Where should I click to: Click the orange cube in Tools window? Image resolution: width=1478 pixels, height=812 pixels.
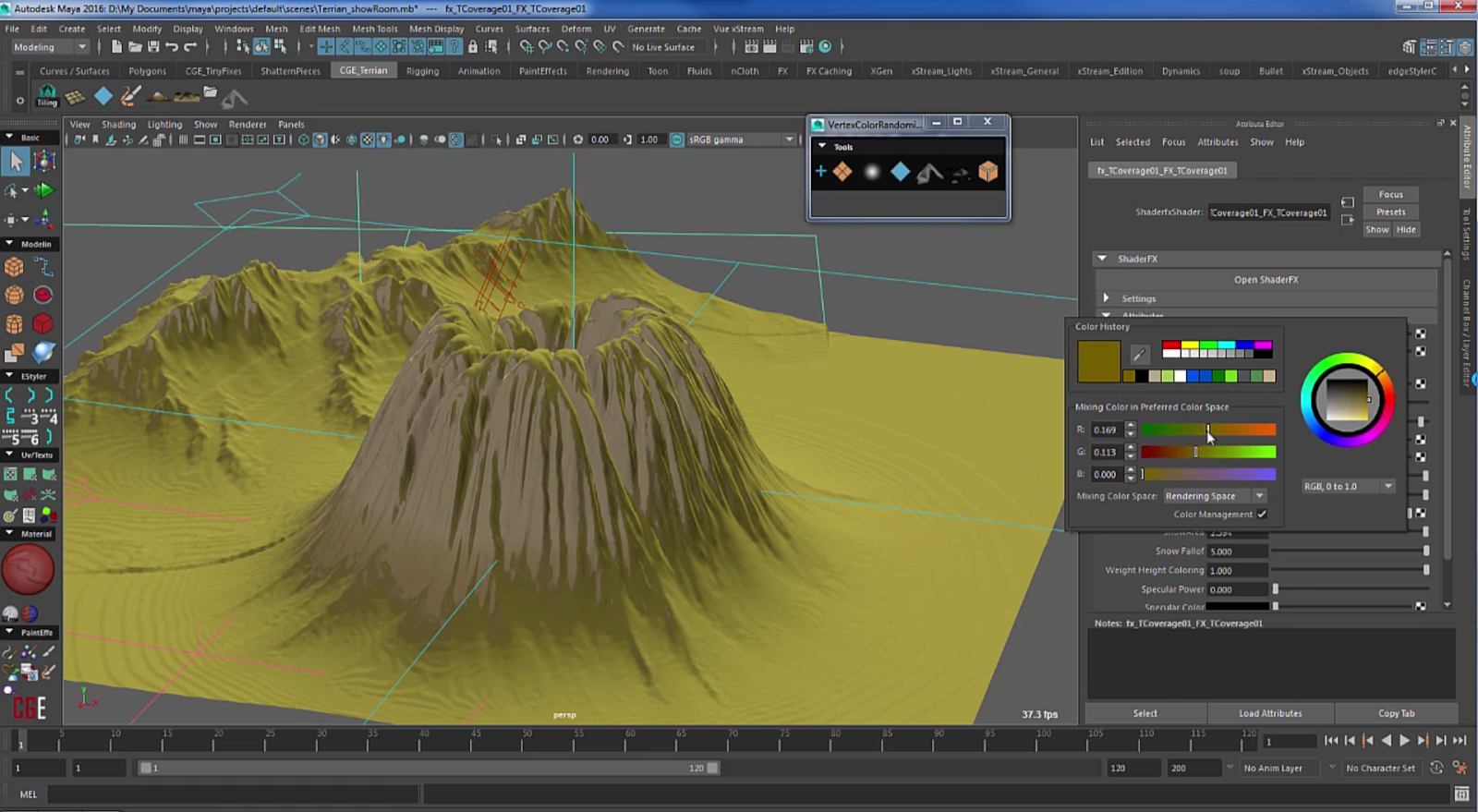point(987,172)
